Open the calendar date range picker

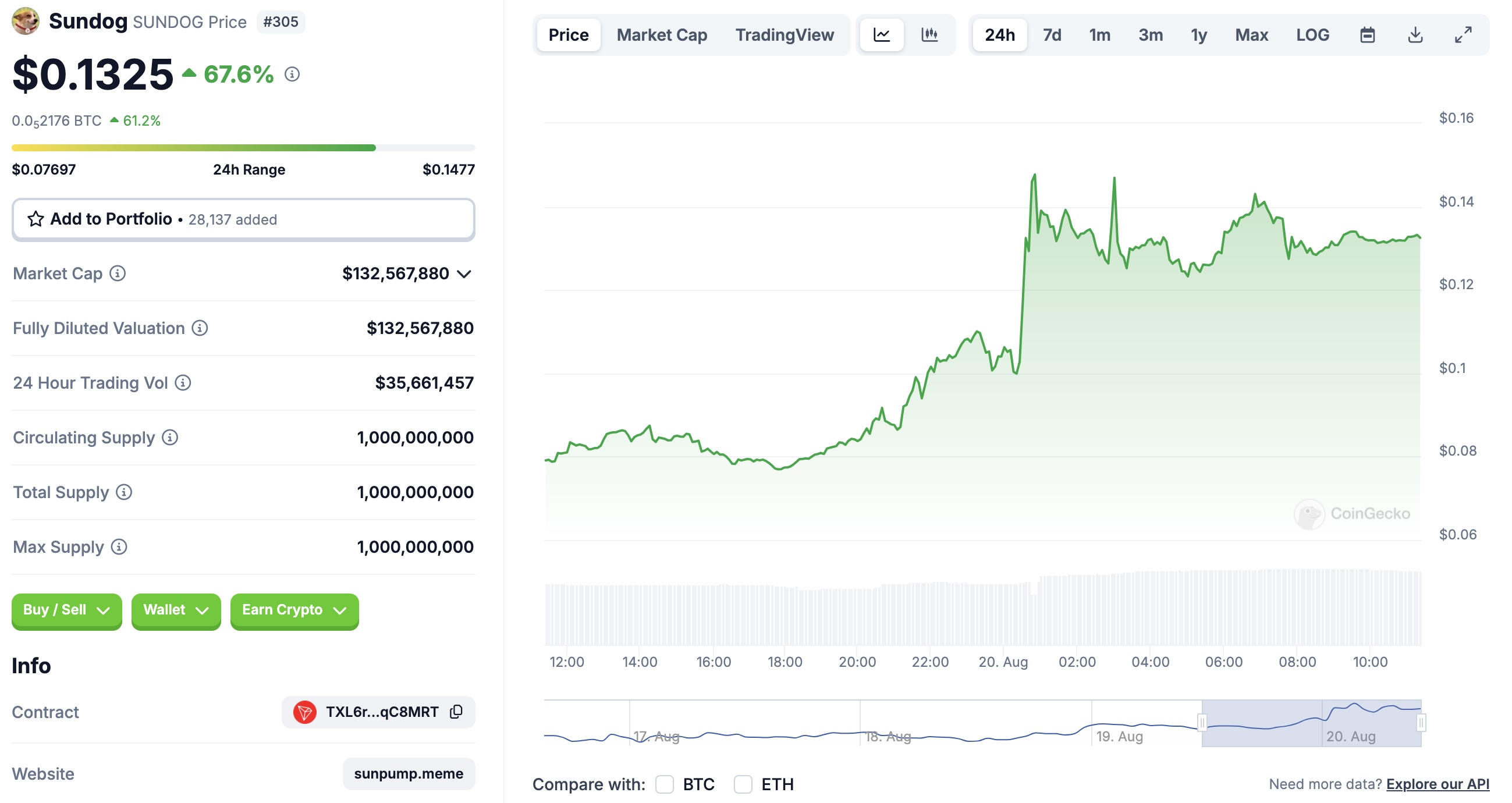1368,35
